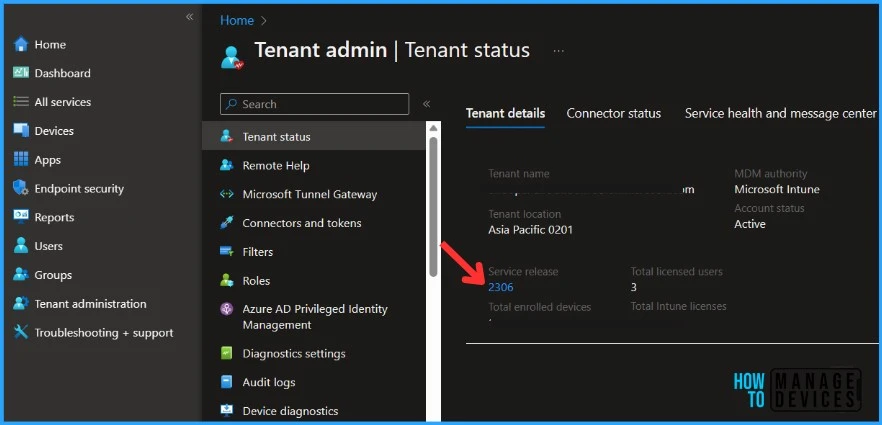882x425 pixels.
Task: Click the Filters icon
Action: coord(227,251)
